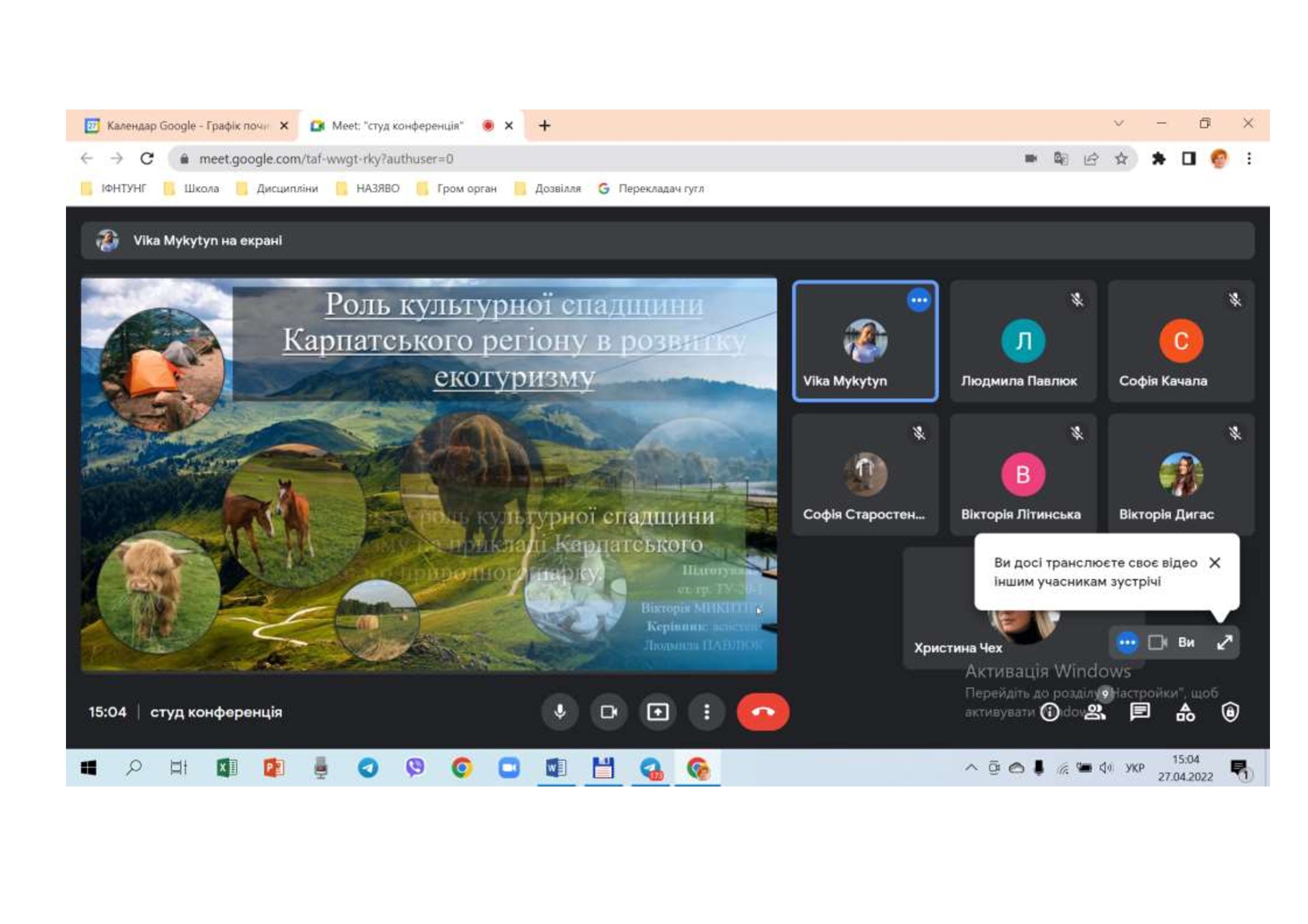
Task: Expand self-view tile with arrows icon
Action: click(1225, 643)
